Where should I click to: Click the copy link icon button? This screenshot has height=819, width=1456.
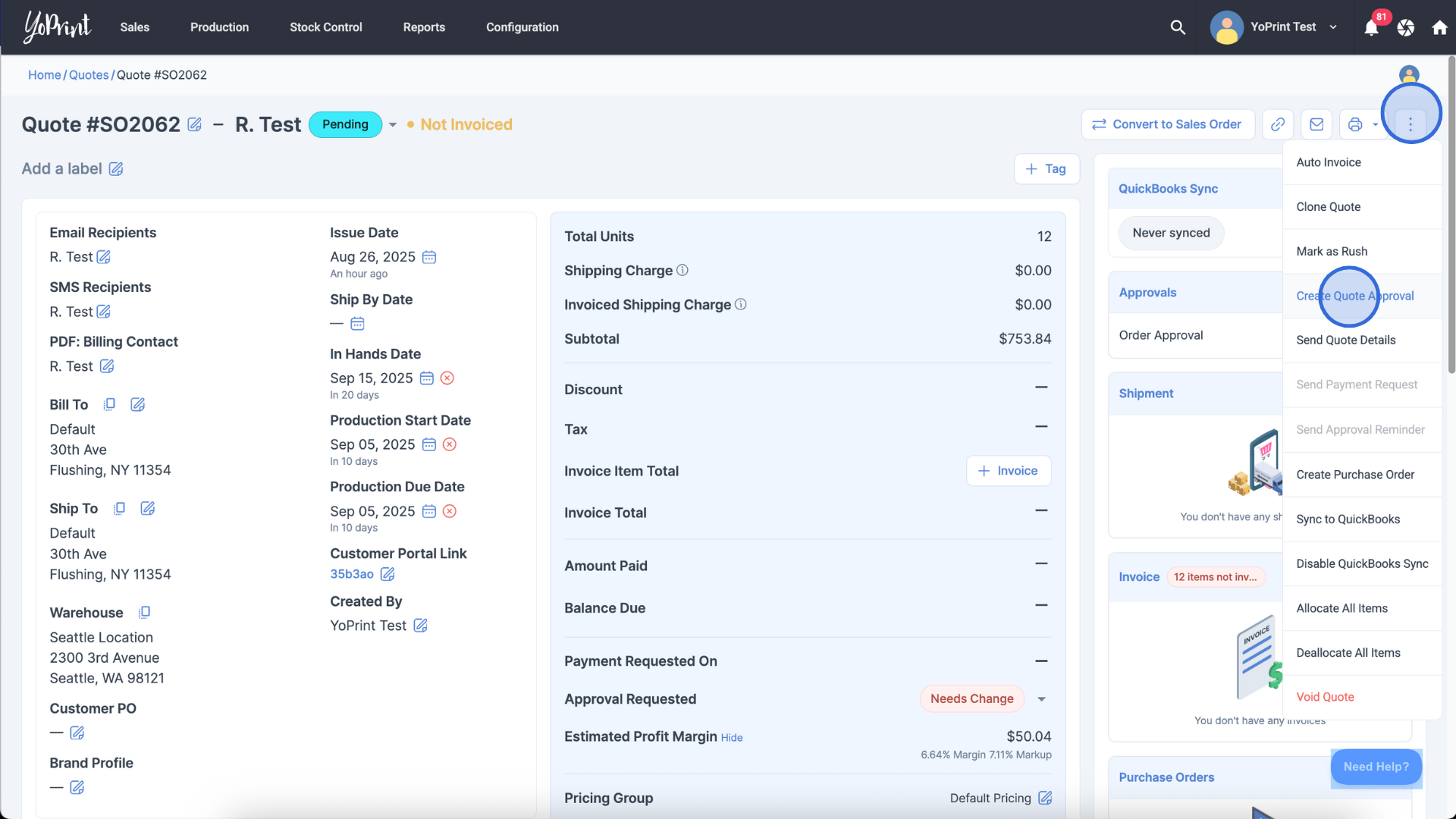pos(1278,124)
